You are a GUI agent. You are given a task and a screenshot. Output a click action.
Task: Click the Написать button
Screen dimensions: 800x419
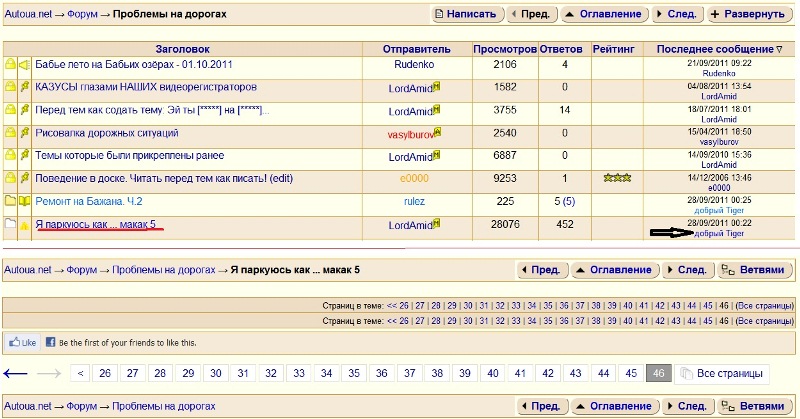tap(466, 15)
